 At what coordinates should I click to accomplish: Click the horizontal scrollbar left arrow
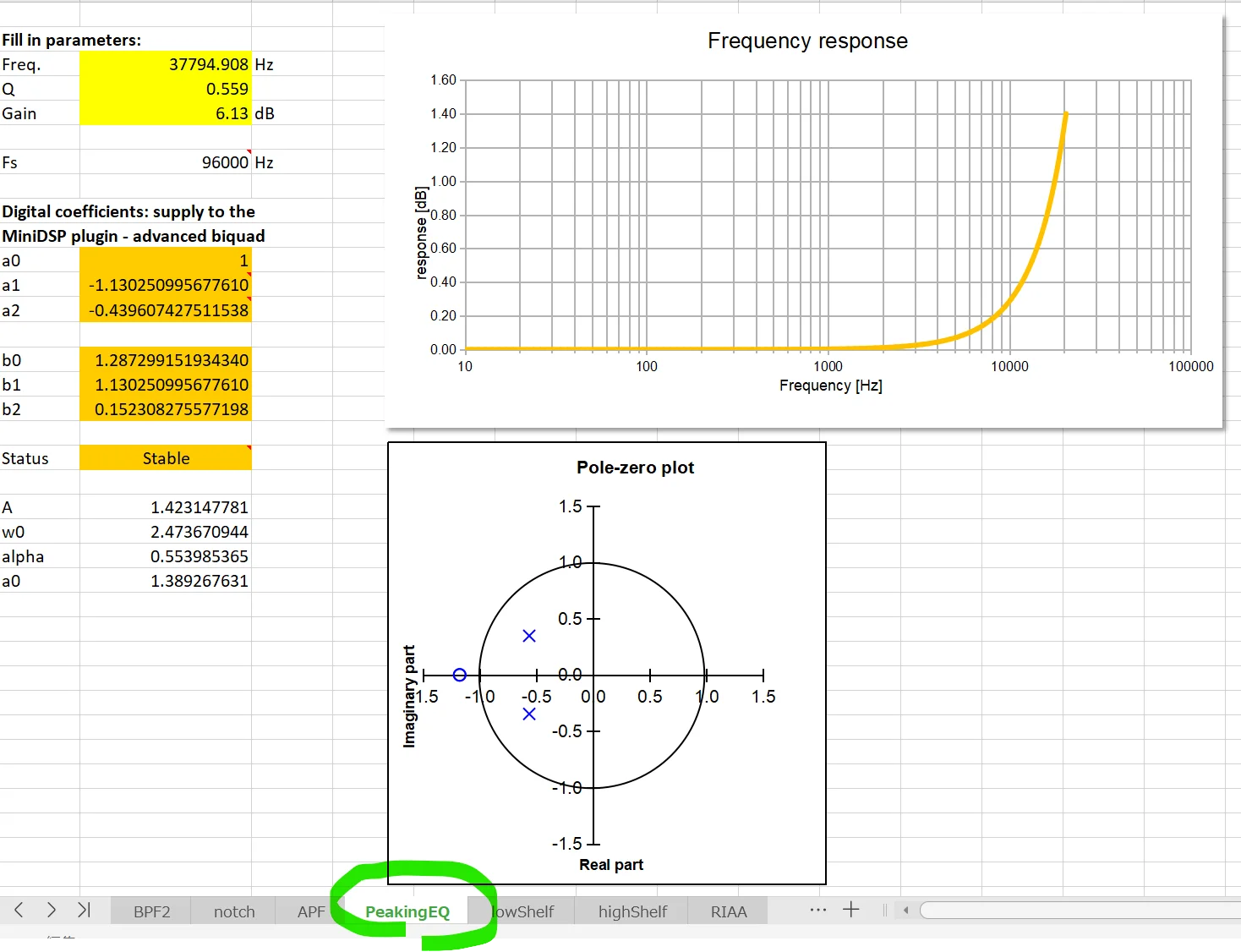tap(905, 911)
